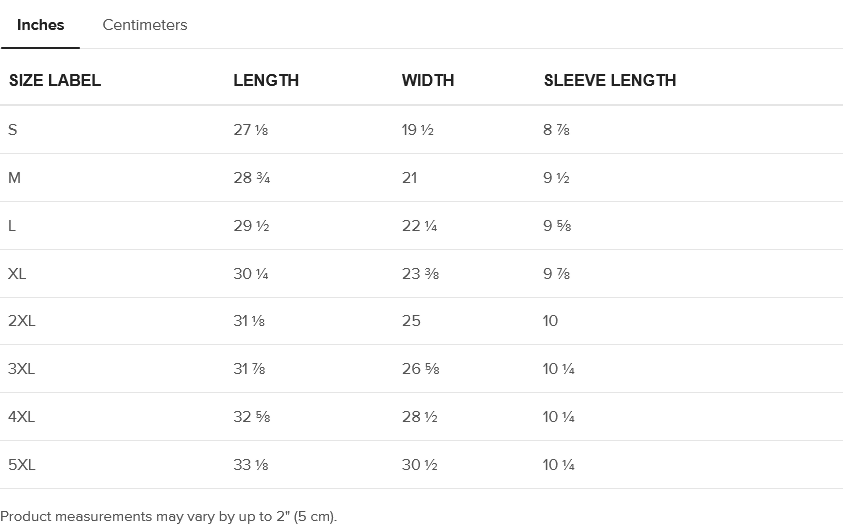Screen dimensions: 843x526
Task: Click the L size row label
Action: [12, 226]
